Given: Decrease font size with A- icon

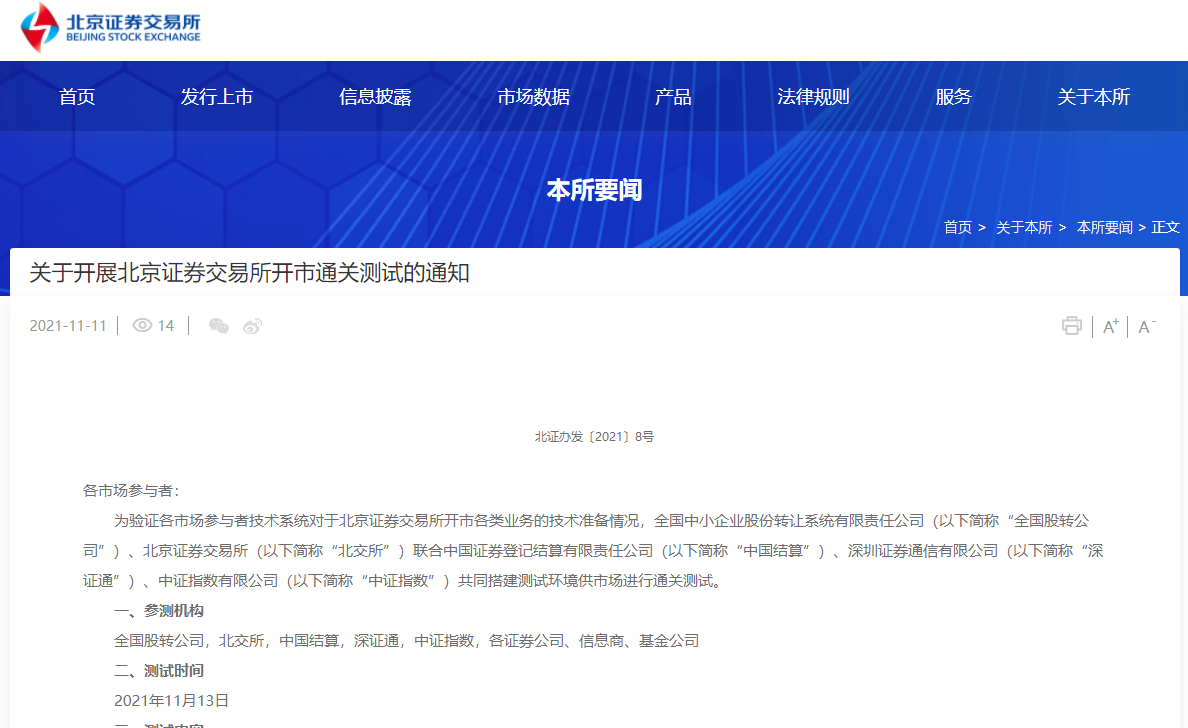Looking at the screenshot, I should coord(1147,327).
